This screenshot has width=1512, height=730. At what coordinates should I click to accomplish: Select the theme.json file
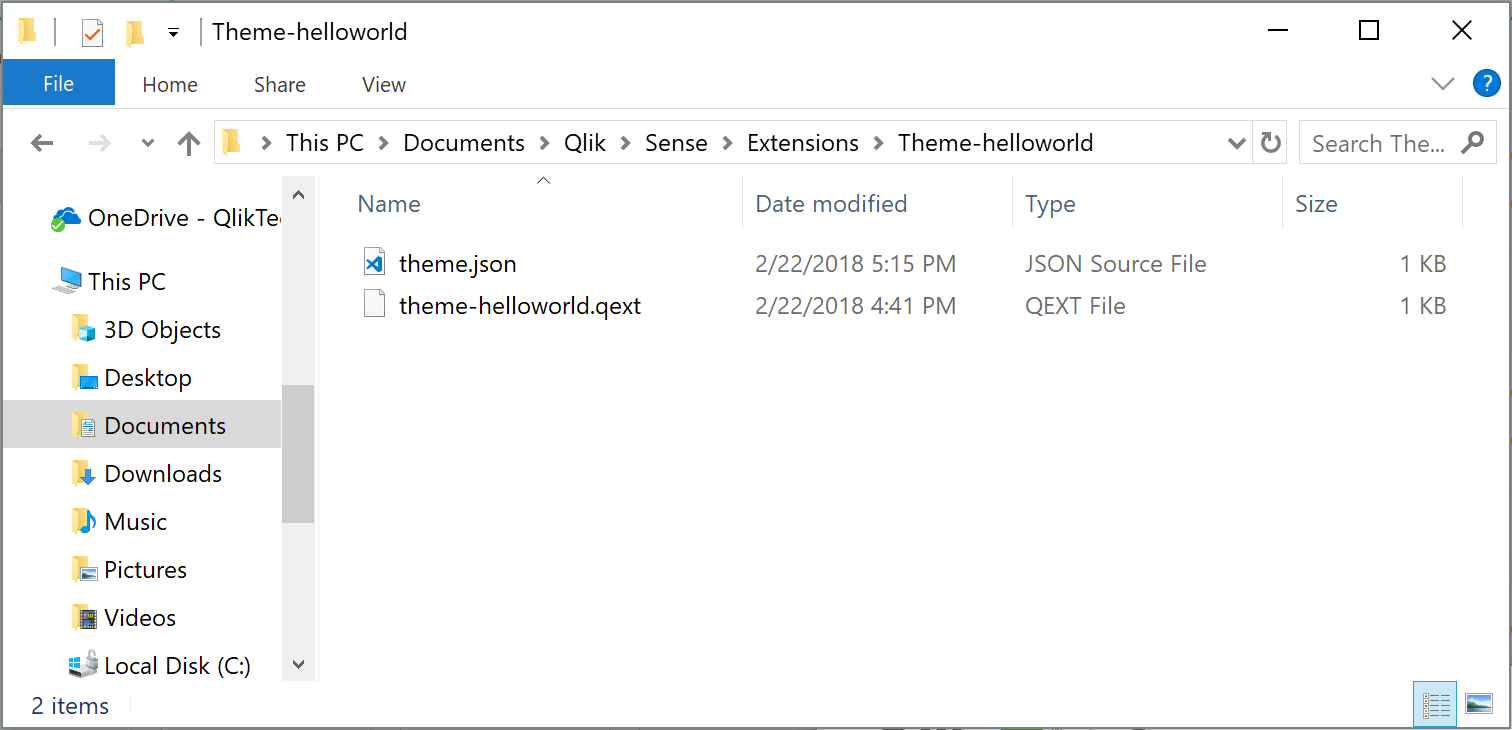click(x=457, y=264)
